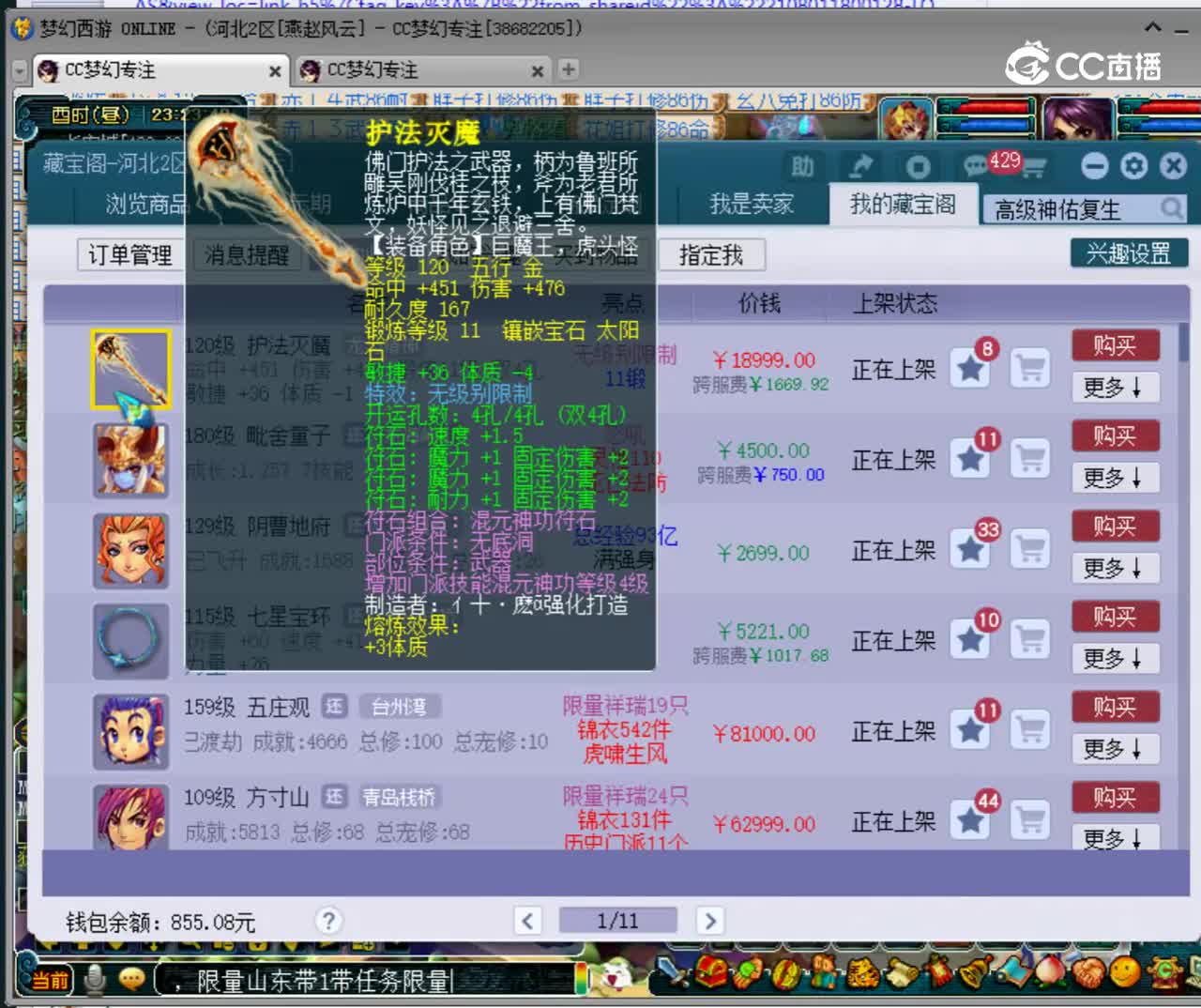Expand 更多 on the ¥62999.00 row

point(1115,837)
